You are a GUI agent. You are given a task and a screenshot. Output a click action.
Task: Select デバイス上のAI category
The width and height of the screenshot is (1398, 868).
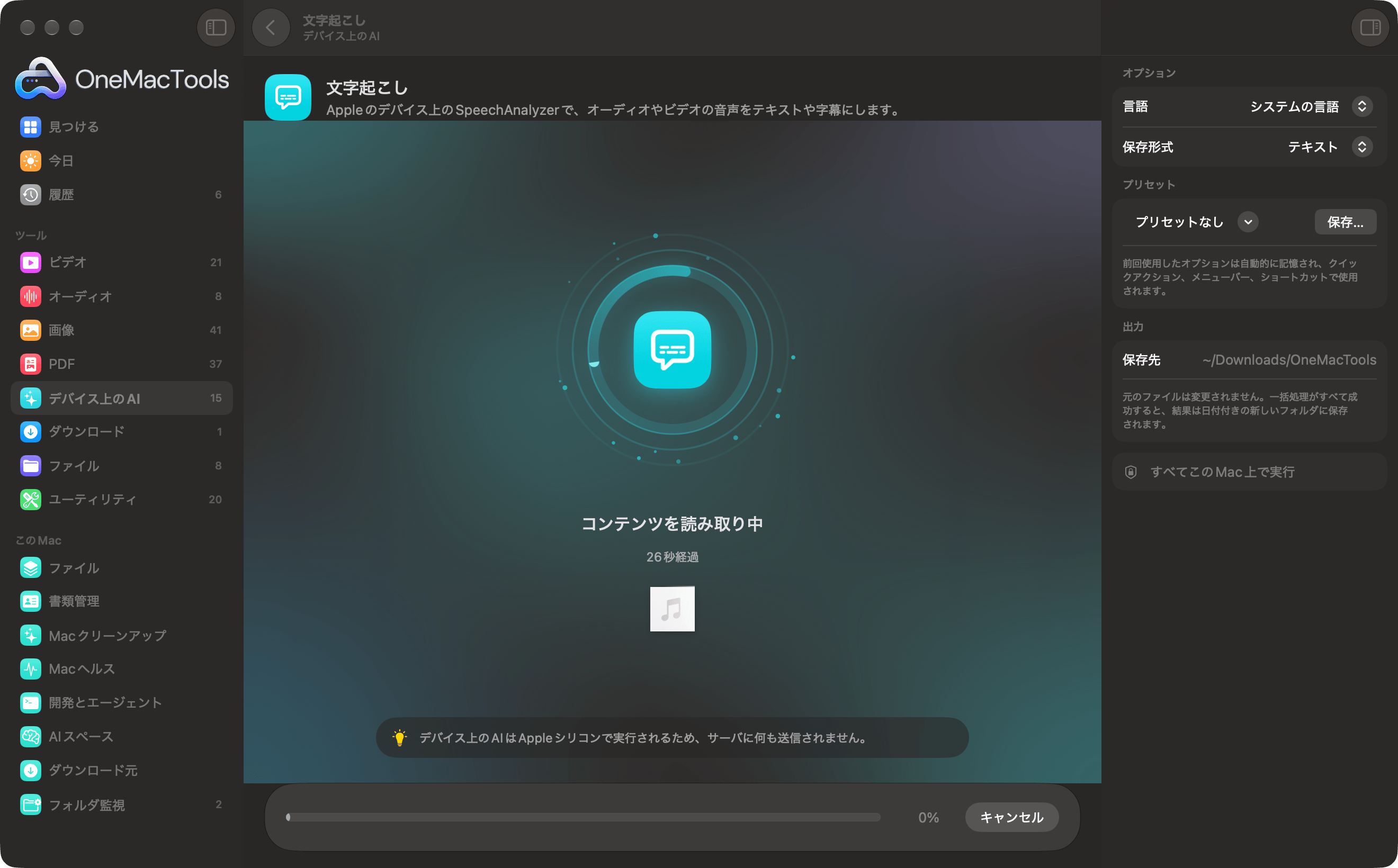point(121,398)
